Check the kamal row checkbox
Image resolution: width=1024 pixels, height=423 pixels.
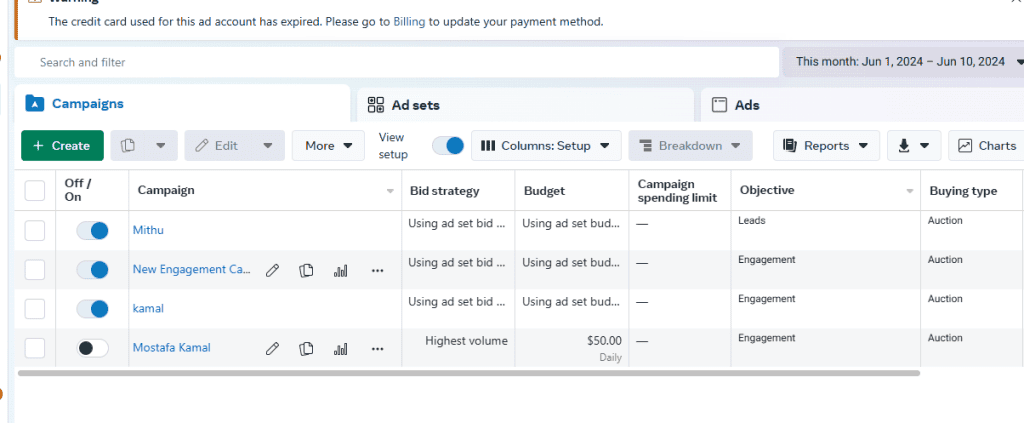35,309
